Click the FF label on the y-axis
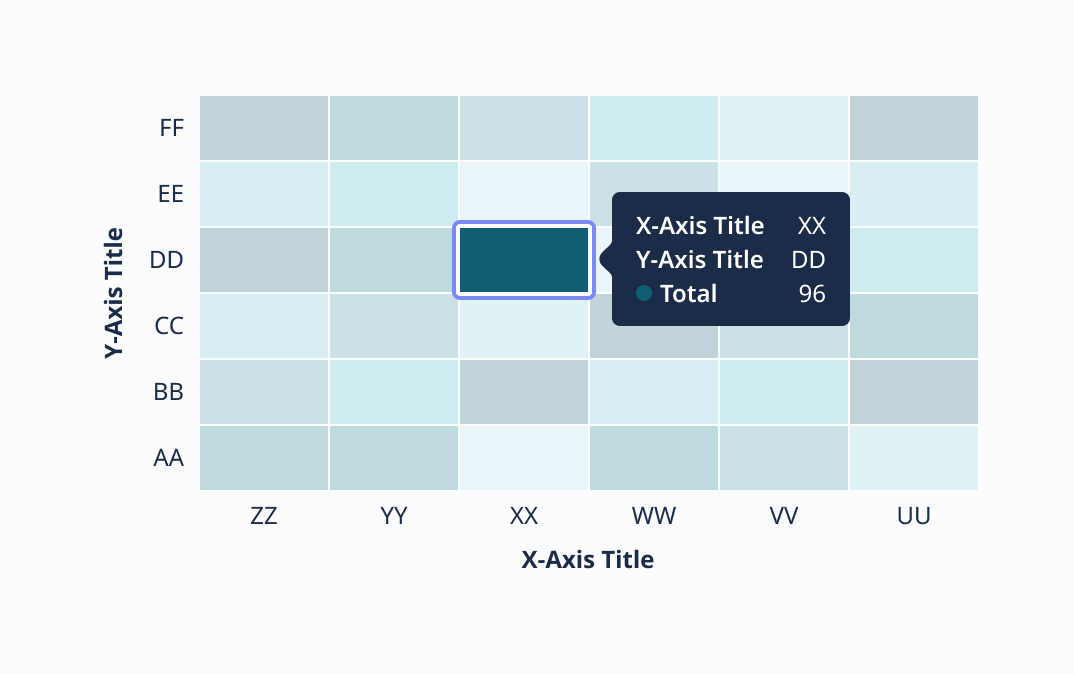Viewport: 1074px width, 674px height. point(171,128)
